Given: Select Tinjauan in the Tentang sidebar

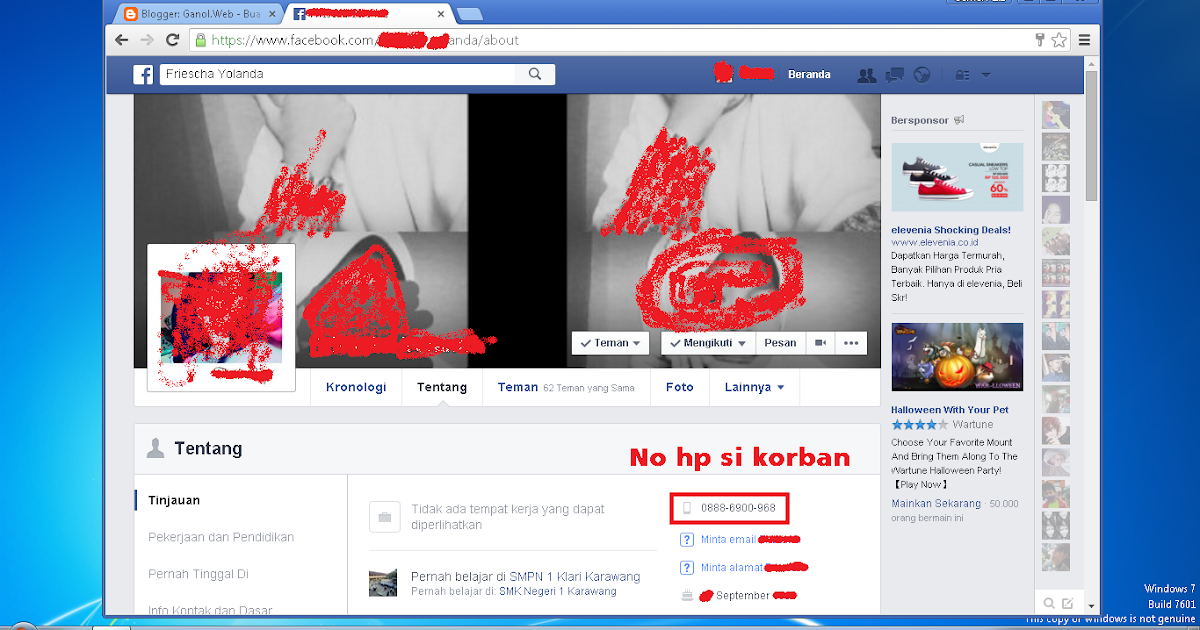Looking at the screenshot, I should pyautogui.click(x=174, y=500).
